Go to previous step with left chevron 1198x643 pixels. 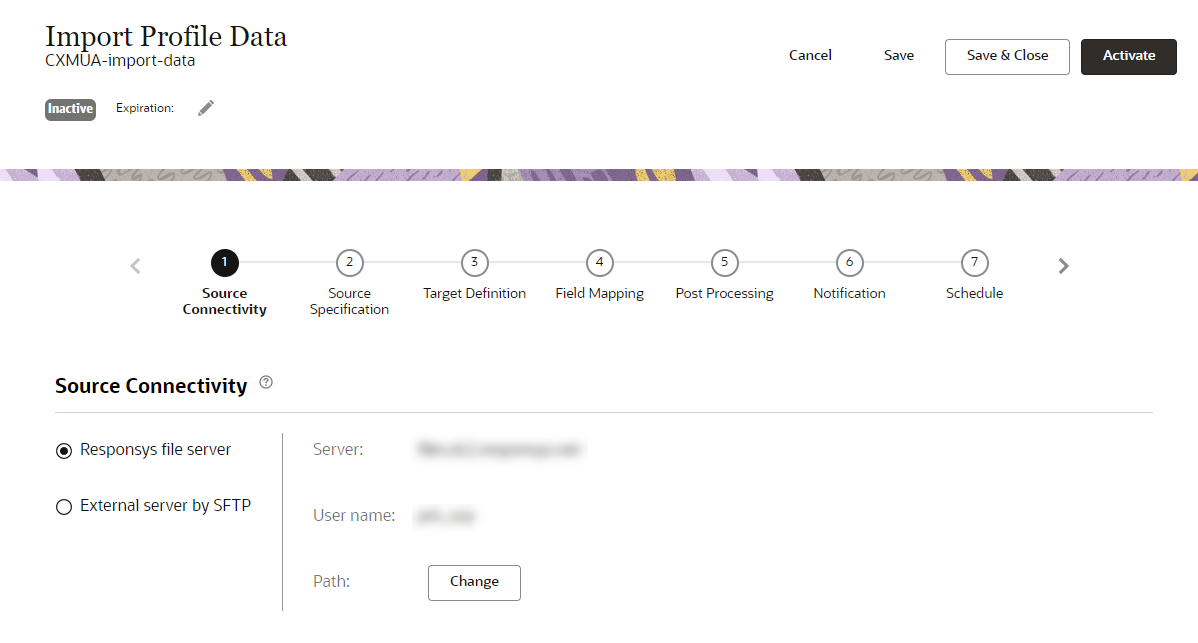(x=135, y=266)
